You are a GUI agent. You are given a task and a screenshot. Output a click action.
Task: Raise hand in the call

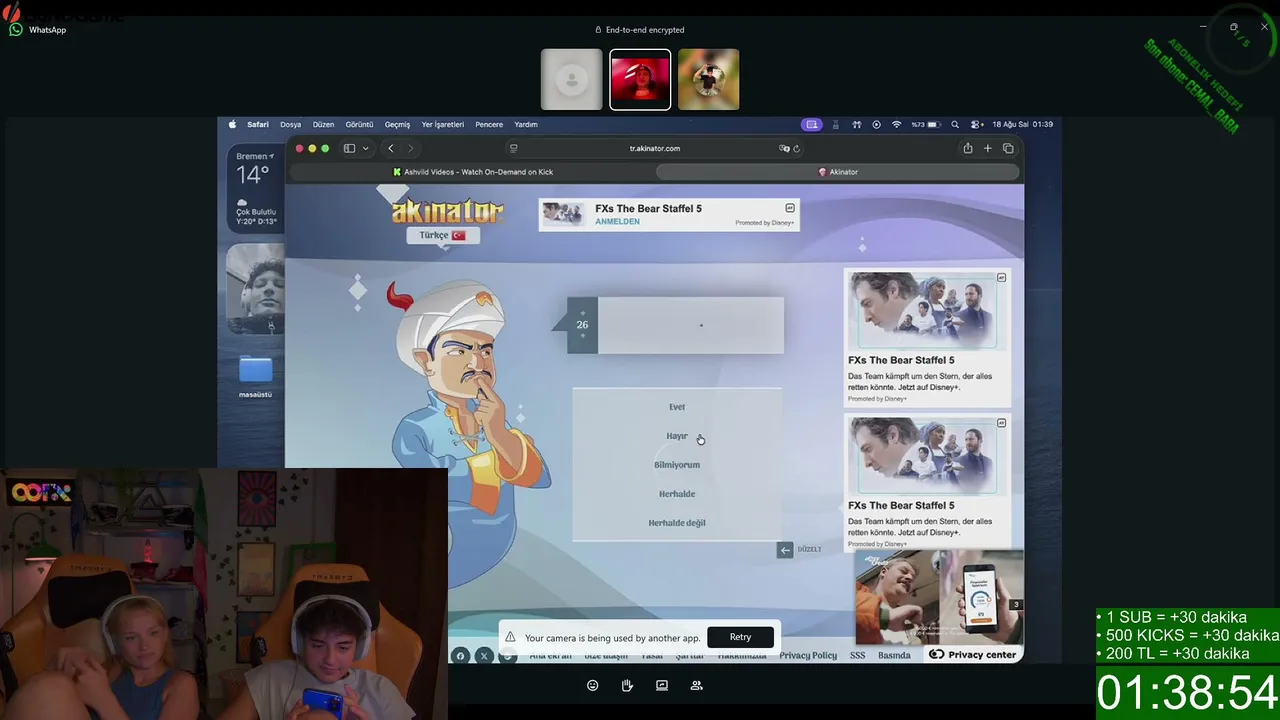tap(627, 686)
